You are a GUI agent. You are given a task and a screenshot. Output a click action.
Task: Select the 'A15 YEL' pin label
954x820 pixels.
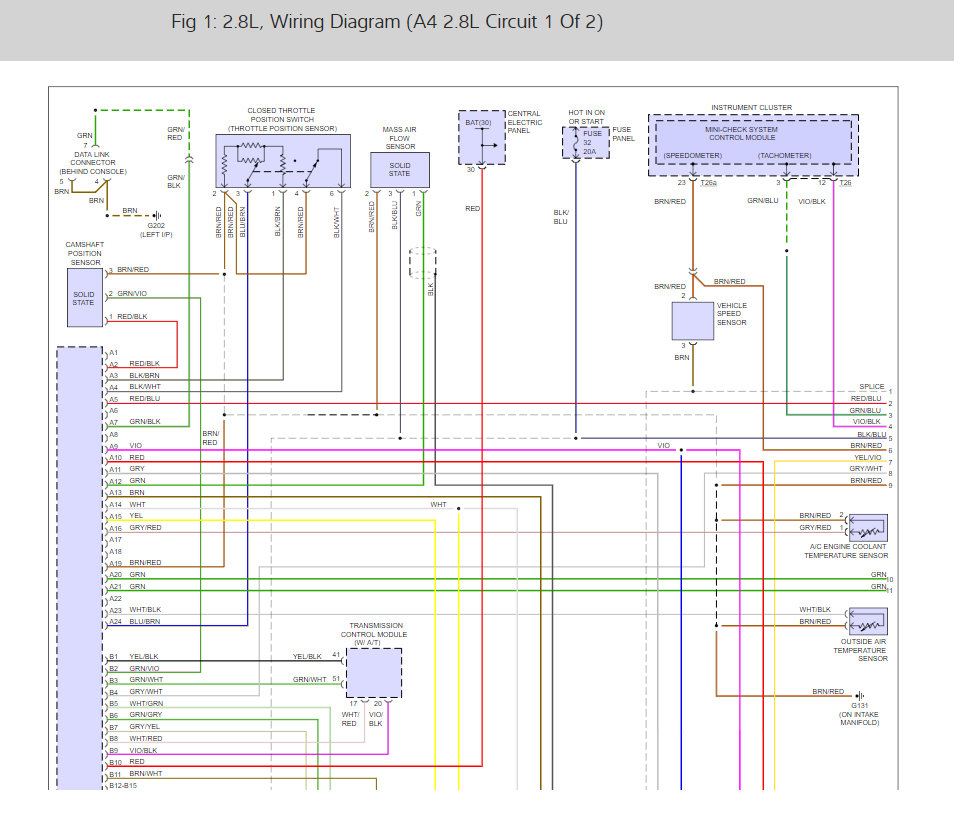127,516
